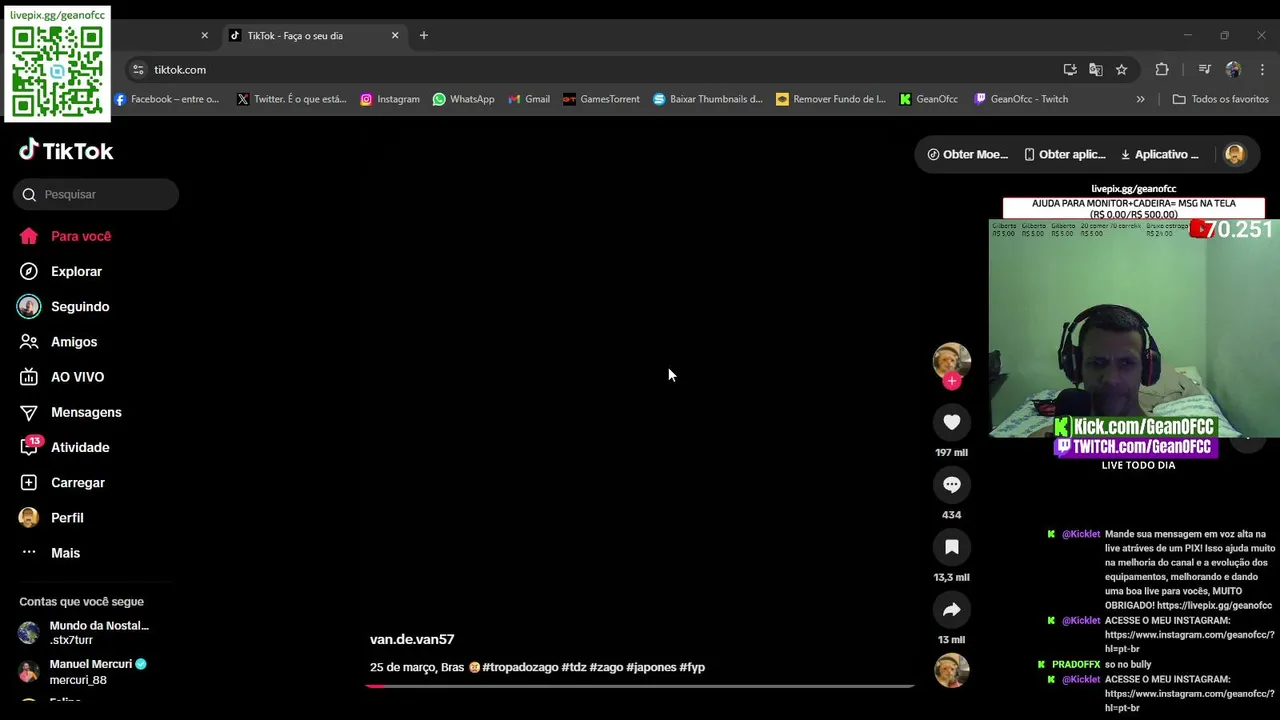The image size is (1280, 720).
Task: Click hashtag #japones
Action: [651, 667]
